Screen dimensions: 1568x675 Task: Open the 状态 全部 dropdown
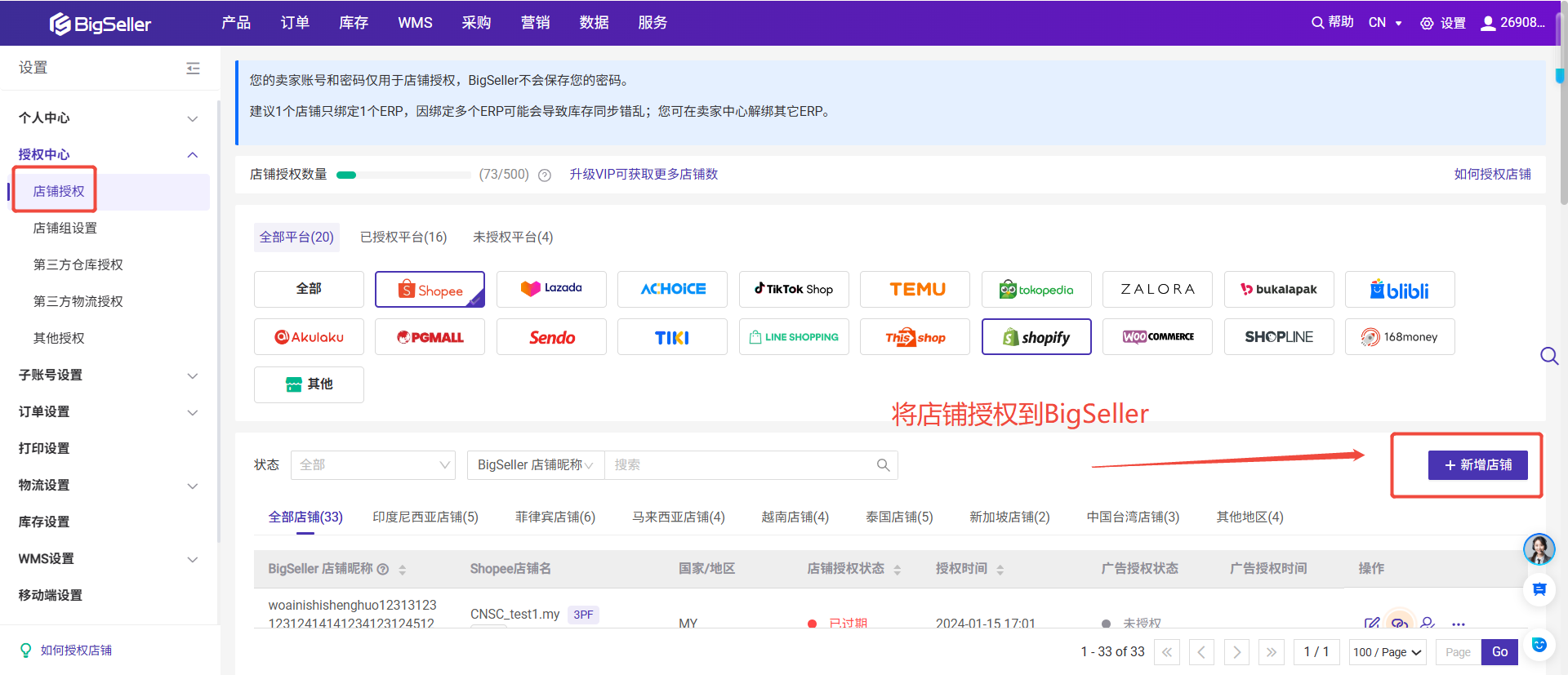coord(373,465)
